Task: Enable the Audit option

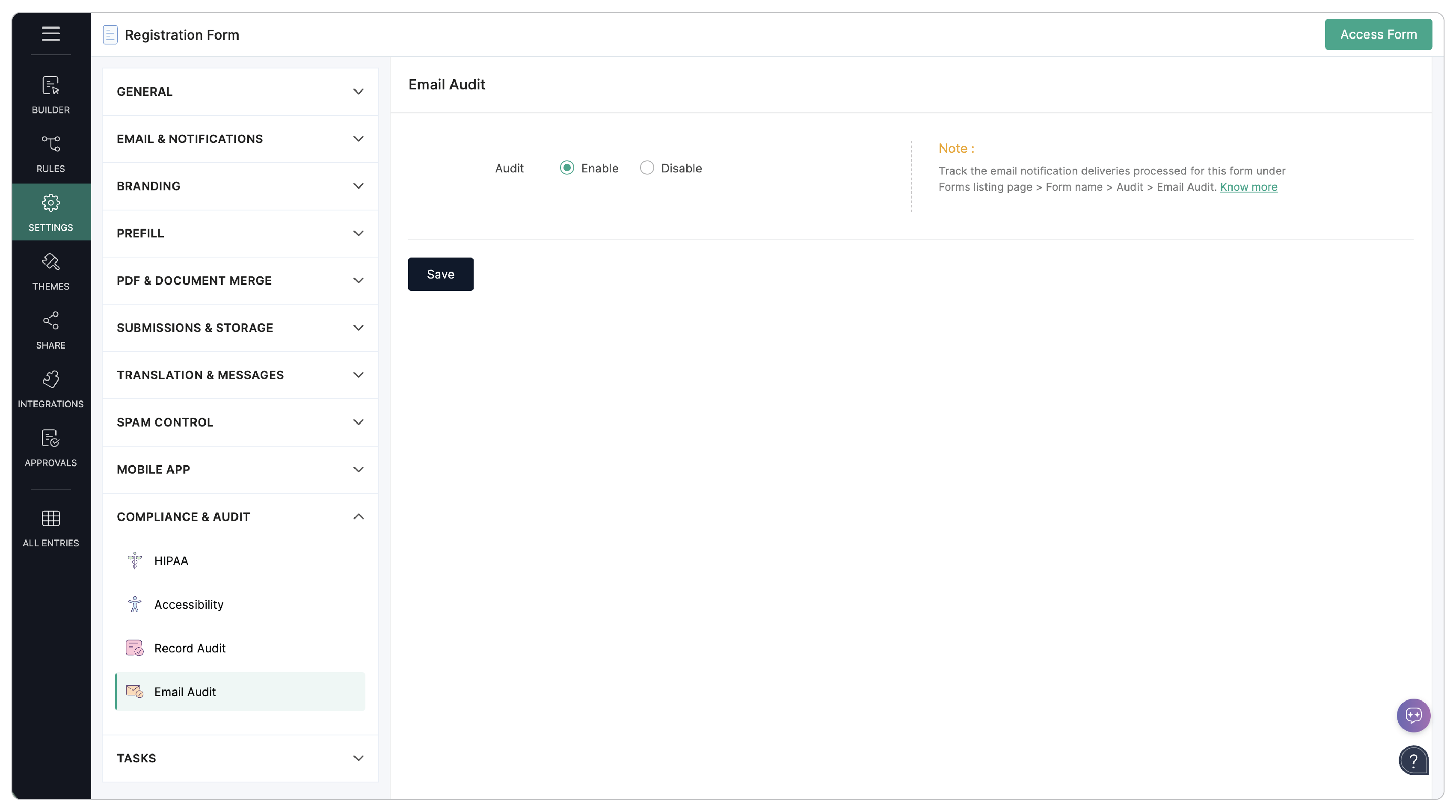Action: 566,168
